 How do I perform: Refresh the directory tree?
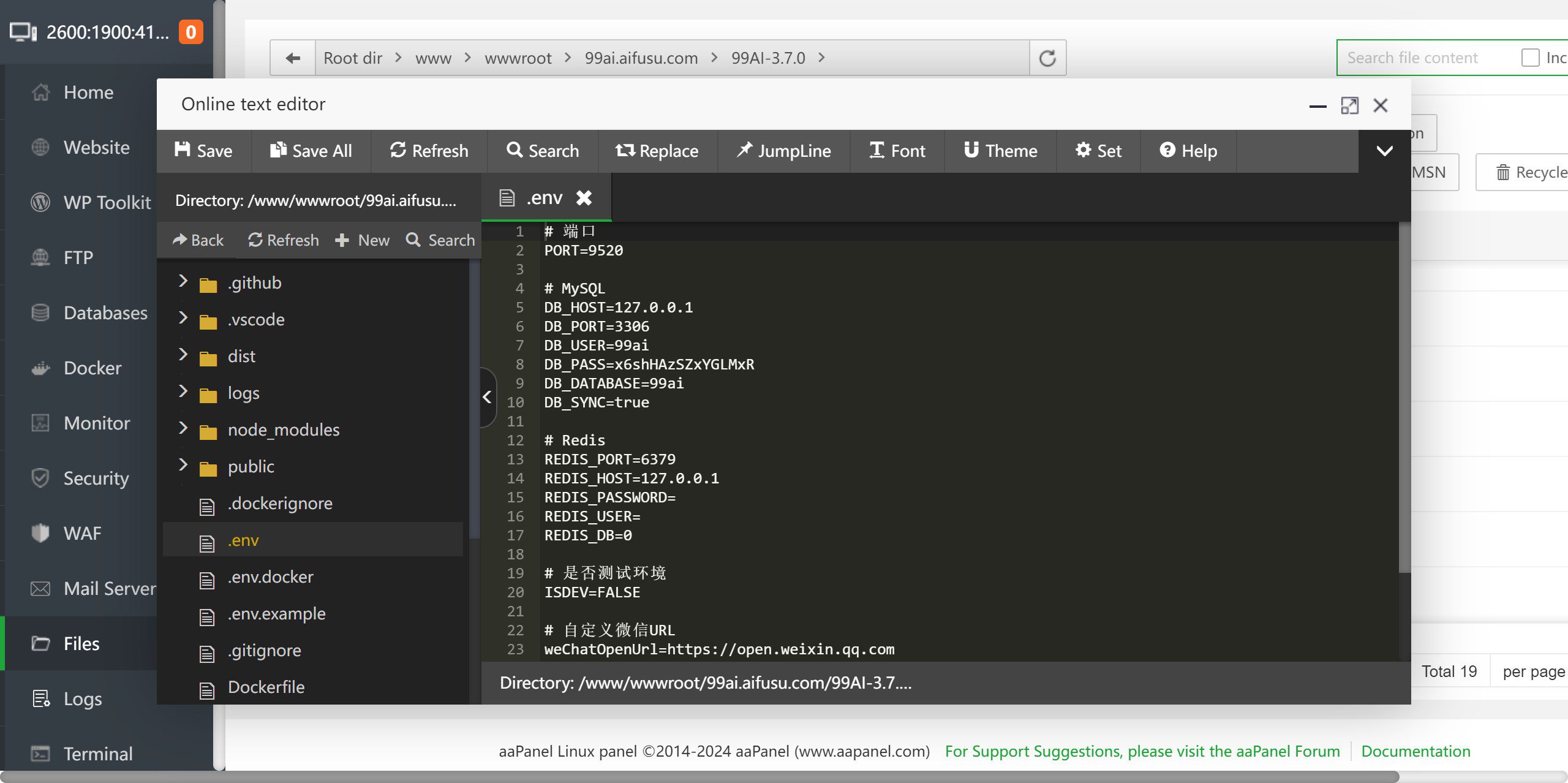(x=283, y=240)
